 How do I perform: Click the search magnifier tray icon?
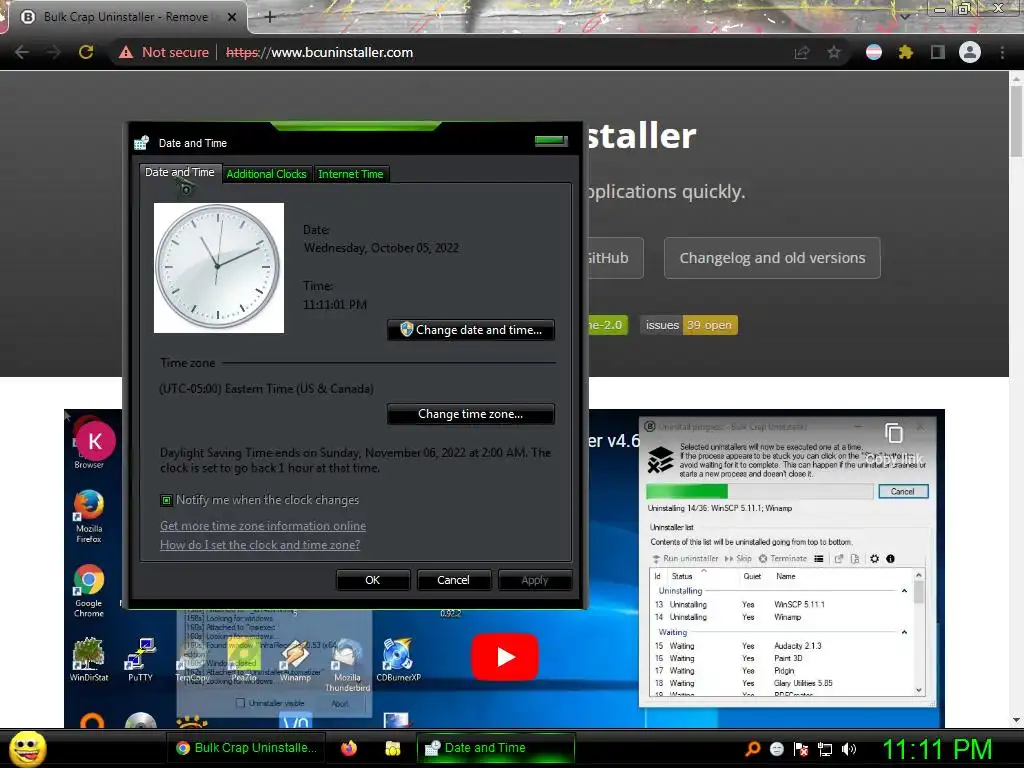pos(753,749)
